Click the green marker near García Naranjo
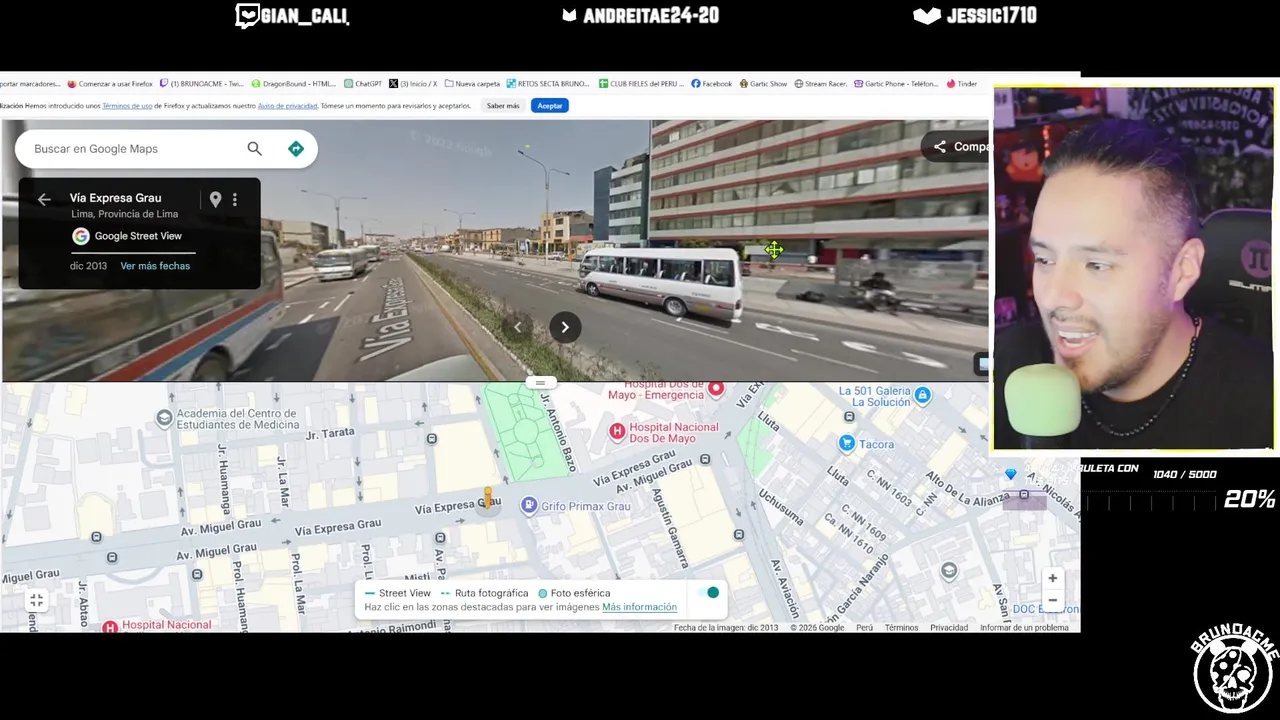Viewport: 1280px width, 720px height. coord(949,571)
